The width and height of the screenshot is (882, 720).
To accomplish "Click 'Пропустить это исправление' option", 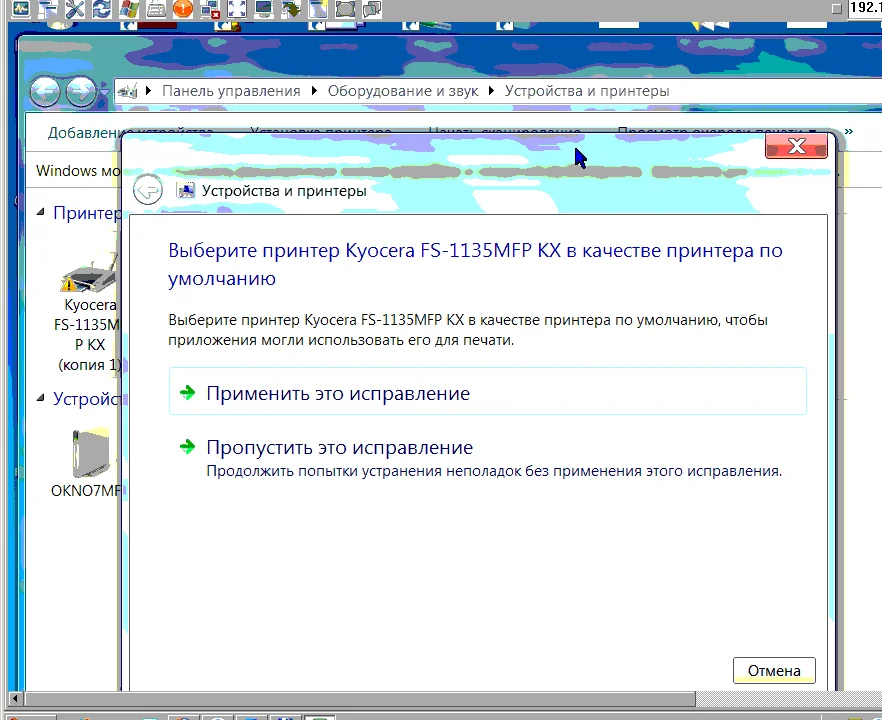I will coord(339,448).
